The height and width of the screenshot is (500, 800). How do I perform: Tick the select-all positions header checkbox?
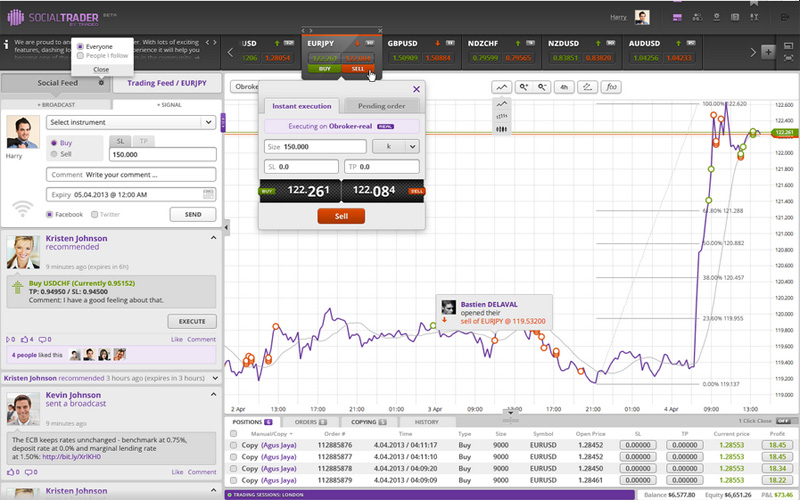[234, 434]
